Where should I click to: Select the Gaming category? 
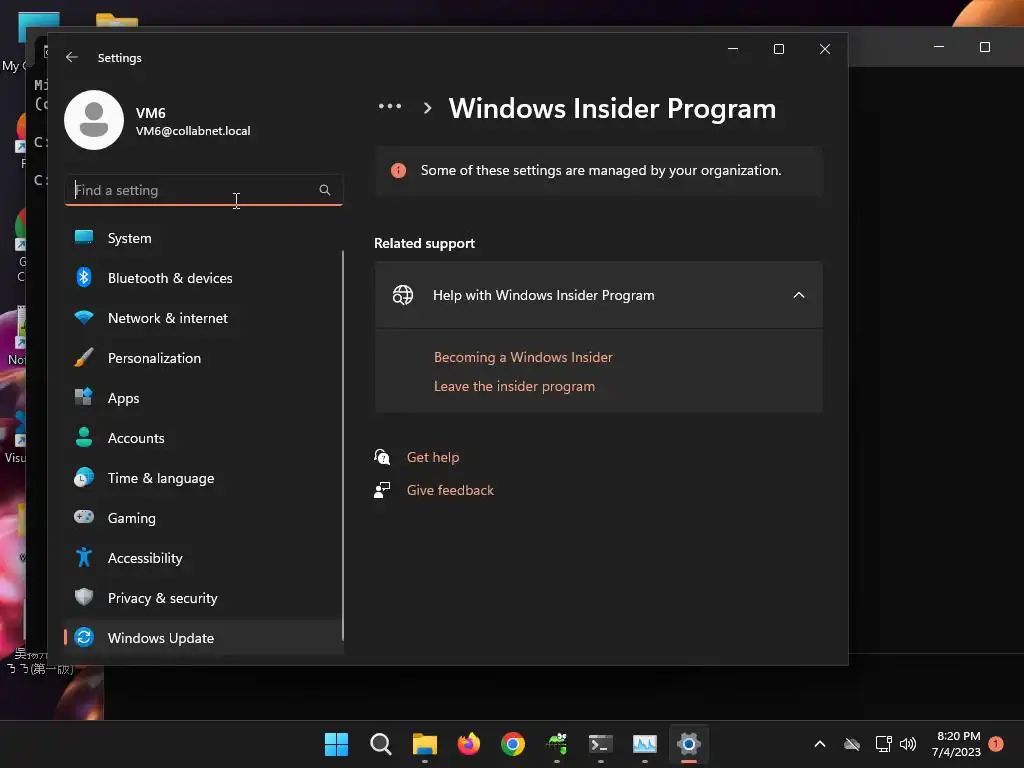204,518
